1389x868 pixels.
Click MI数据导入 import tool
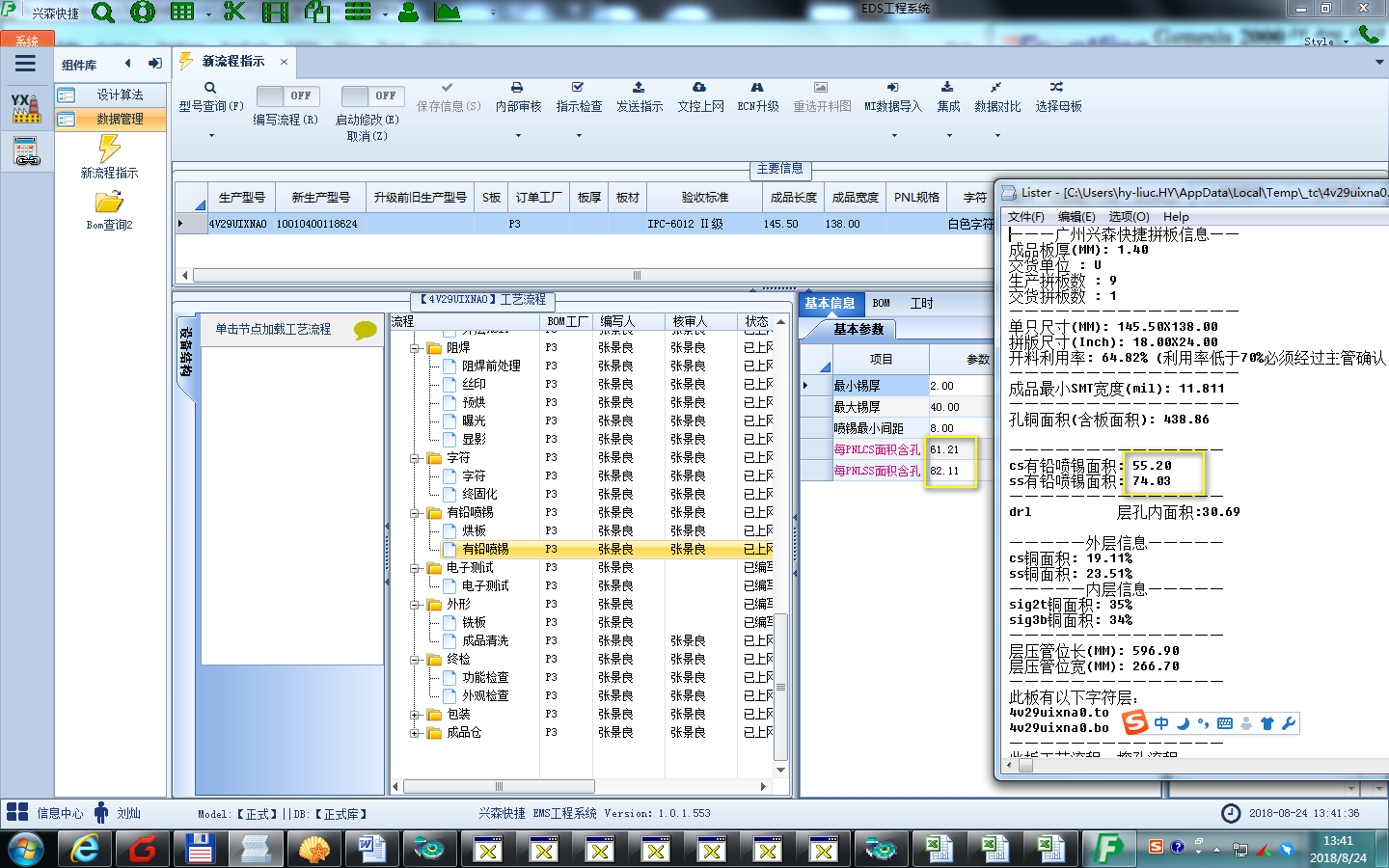pyautogui.click(x=893, y=97)
